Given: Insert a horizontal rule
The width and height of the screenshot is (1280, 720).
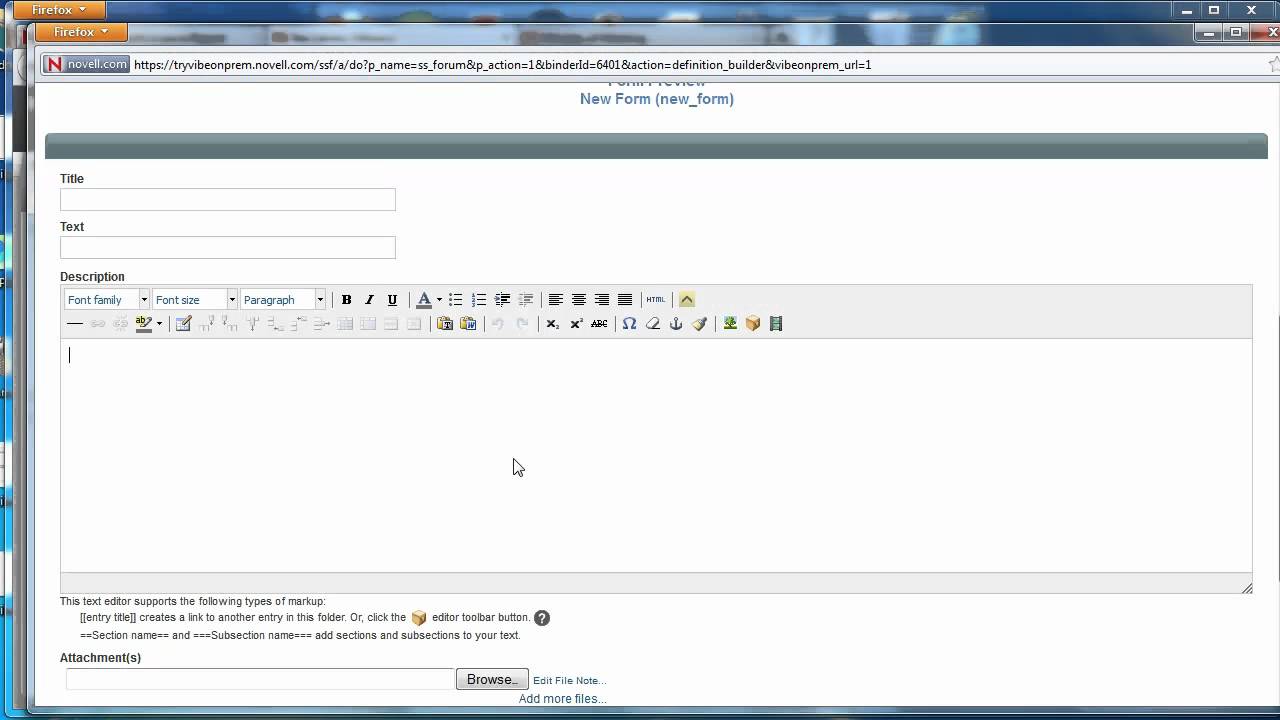Looking at the screenshot, I should [x=74, y=324].
